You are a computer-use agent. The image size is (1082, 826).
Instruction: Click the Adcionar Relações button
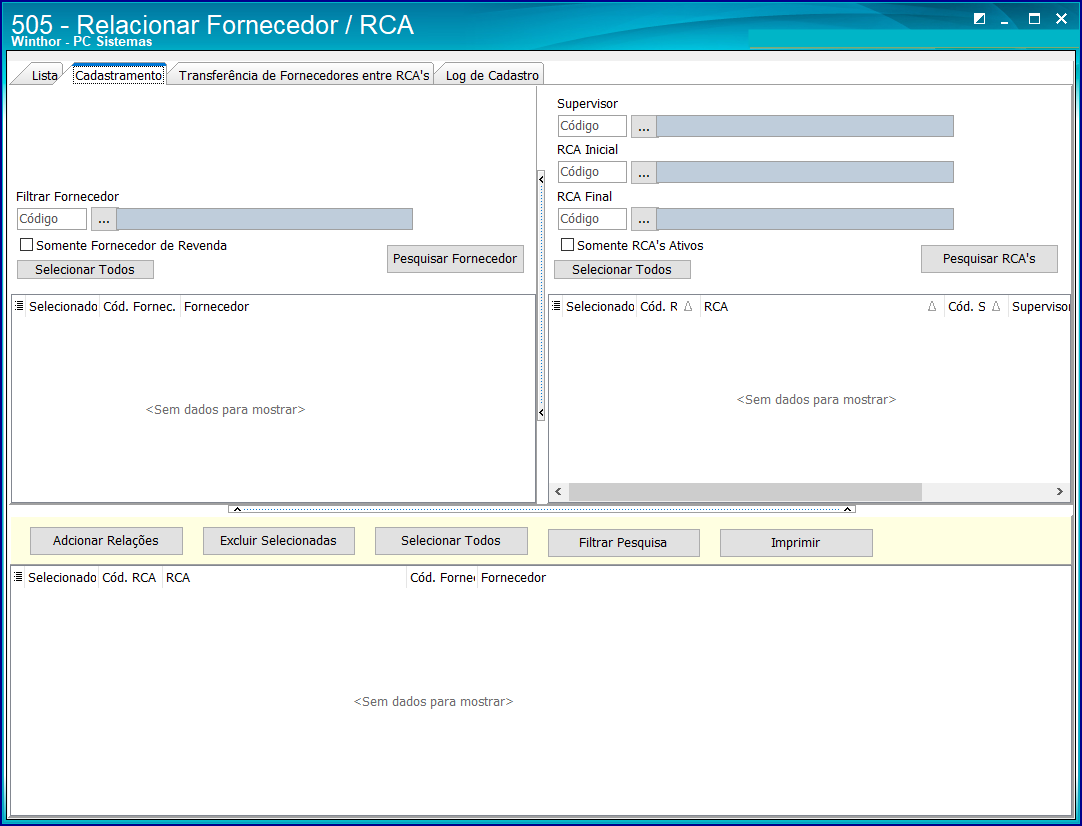pos(106,541)
